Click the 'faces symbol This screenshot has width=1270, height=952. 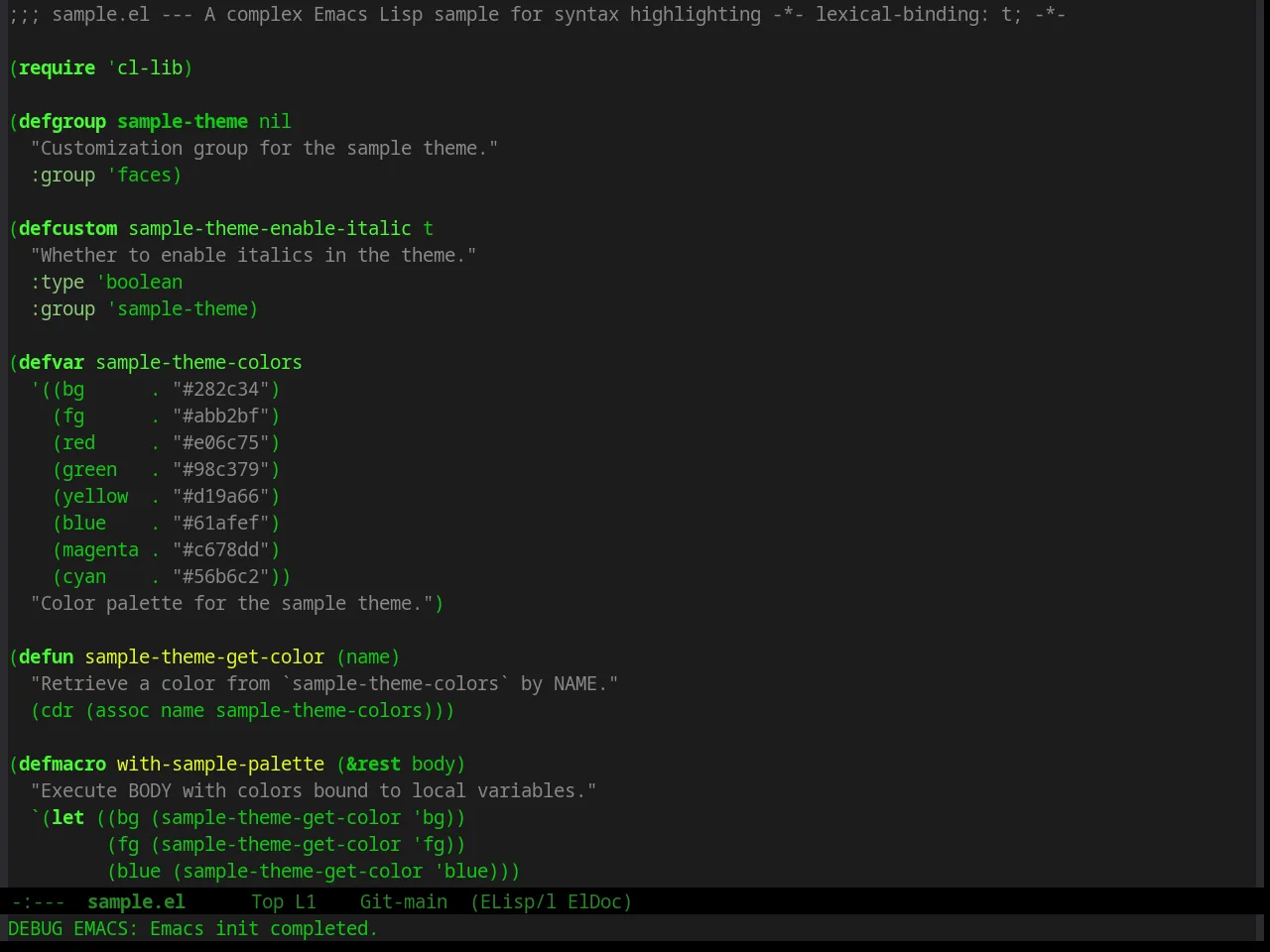click(139, 175)
